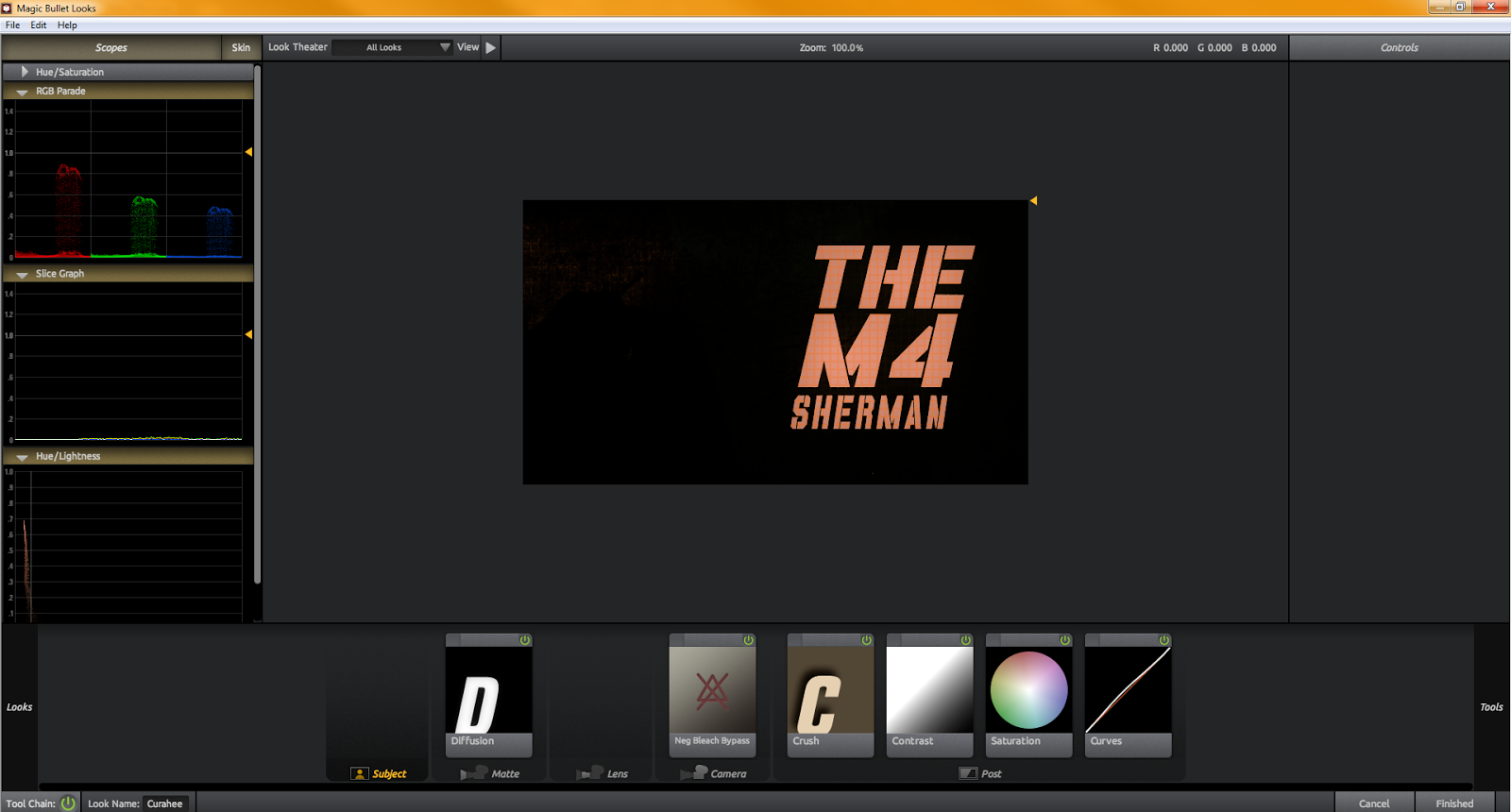Toggle the Tool Chain power button
The width and height of the screenshot is (1511, 812).
tap(68, 804)
